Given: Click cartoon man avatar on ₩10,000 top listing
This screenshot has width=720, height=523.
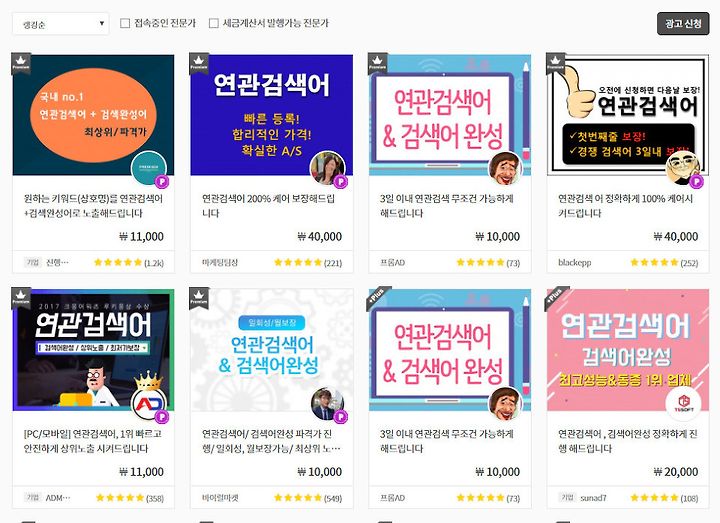Looking at the screenshot, I should 505,169.
